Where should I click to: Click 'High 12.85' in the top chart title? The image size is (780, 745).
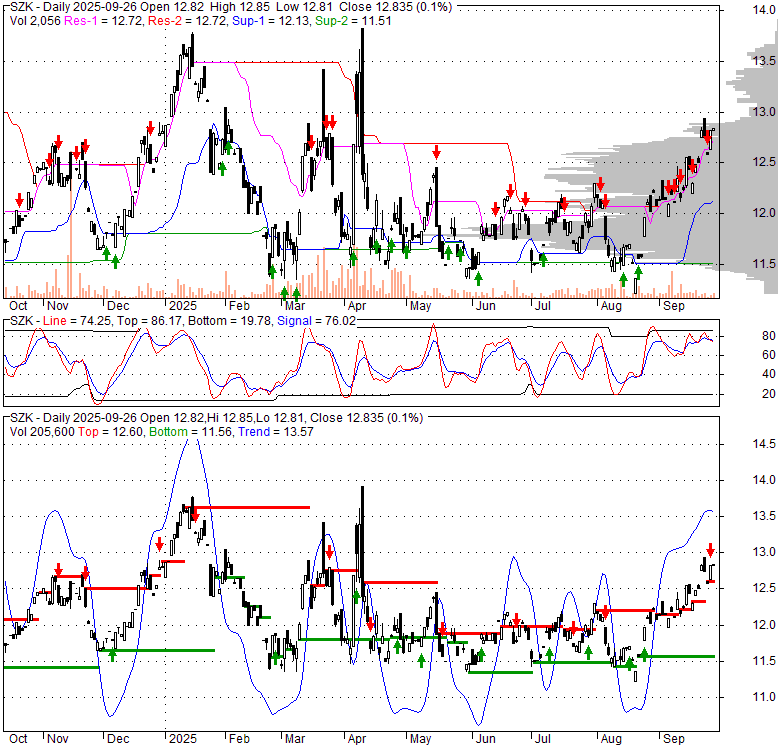239,7
